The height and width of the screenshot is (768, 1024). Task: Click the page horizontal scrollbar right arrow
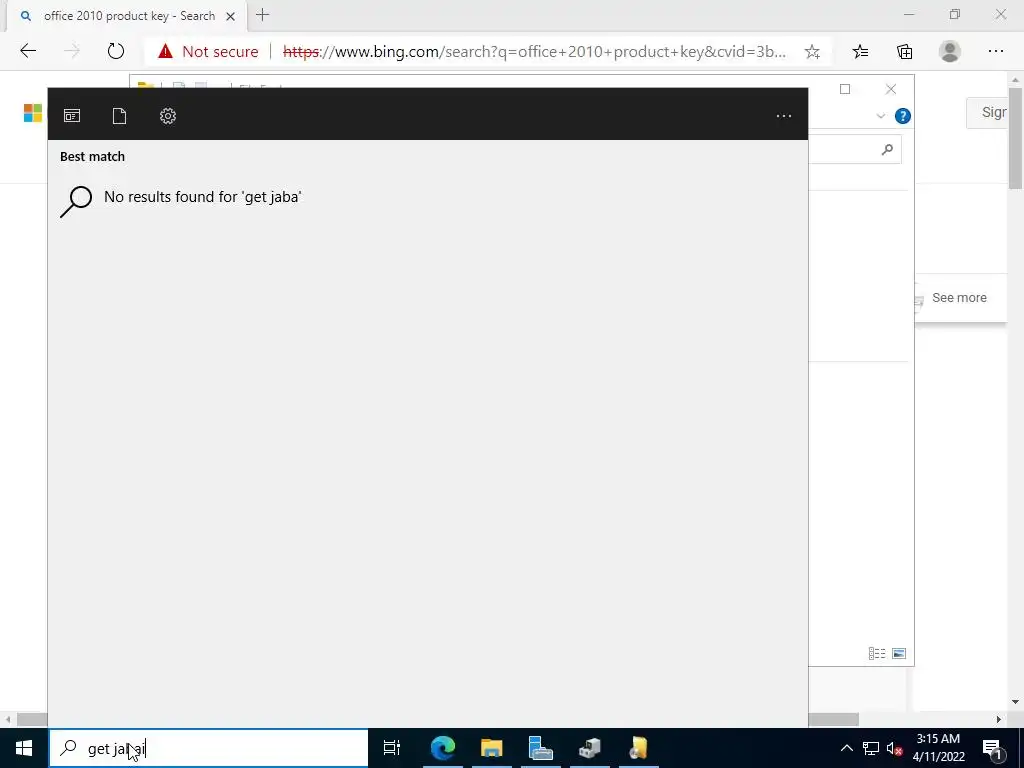[999, 720]
